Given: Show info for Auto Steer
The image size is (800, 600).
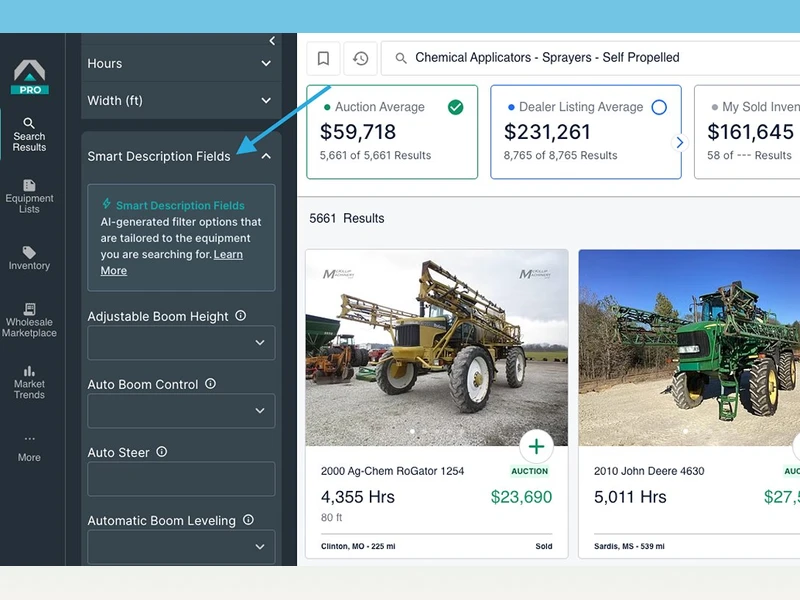Looking at the screenshot, I should (x=161, y=452).
